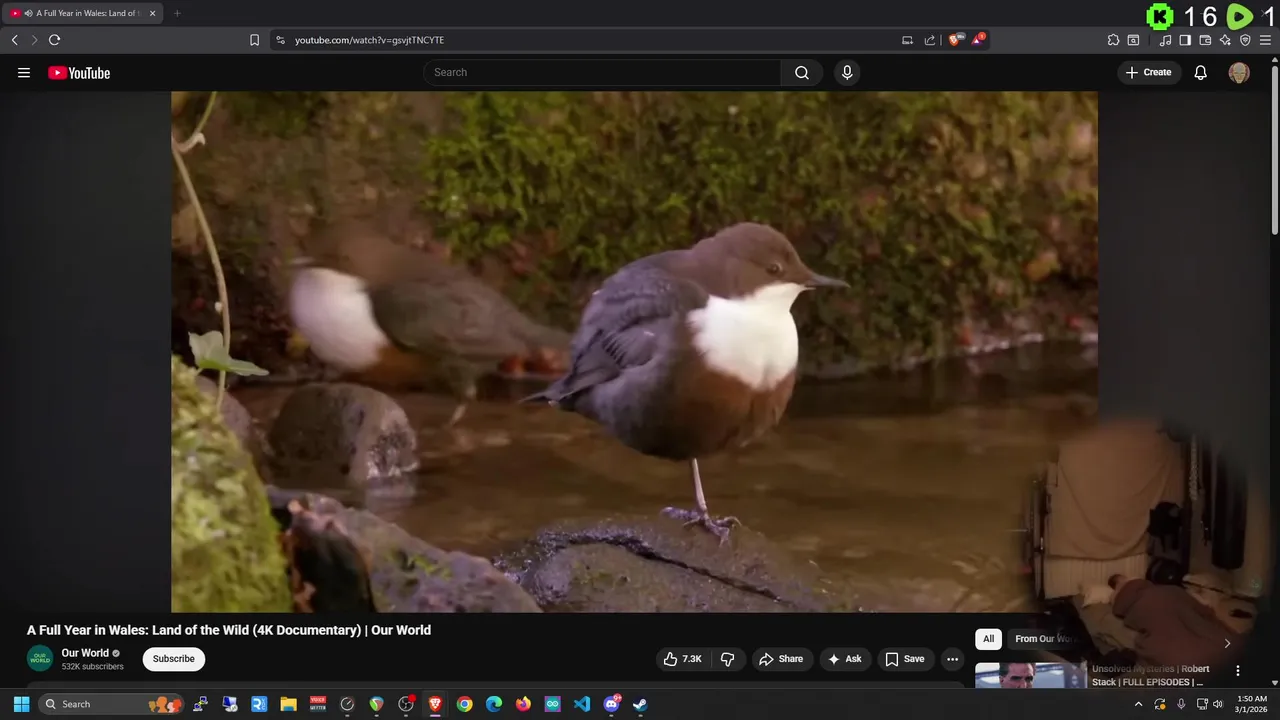Image resolution: width=1280 pixels, height=720 pixels.
Task: Reload the page
Action: pyautogui.click(x=54, y=40)
